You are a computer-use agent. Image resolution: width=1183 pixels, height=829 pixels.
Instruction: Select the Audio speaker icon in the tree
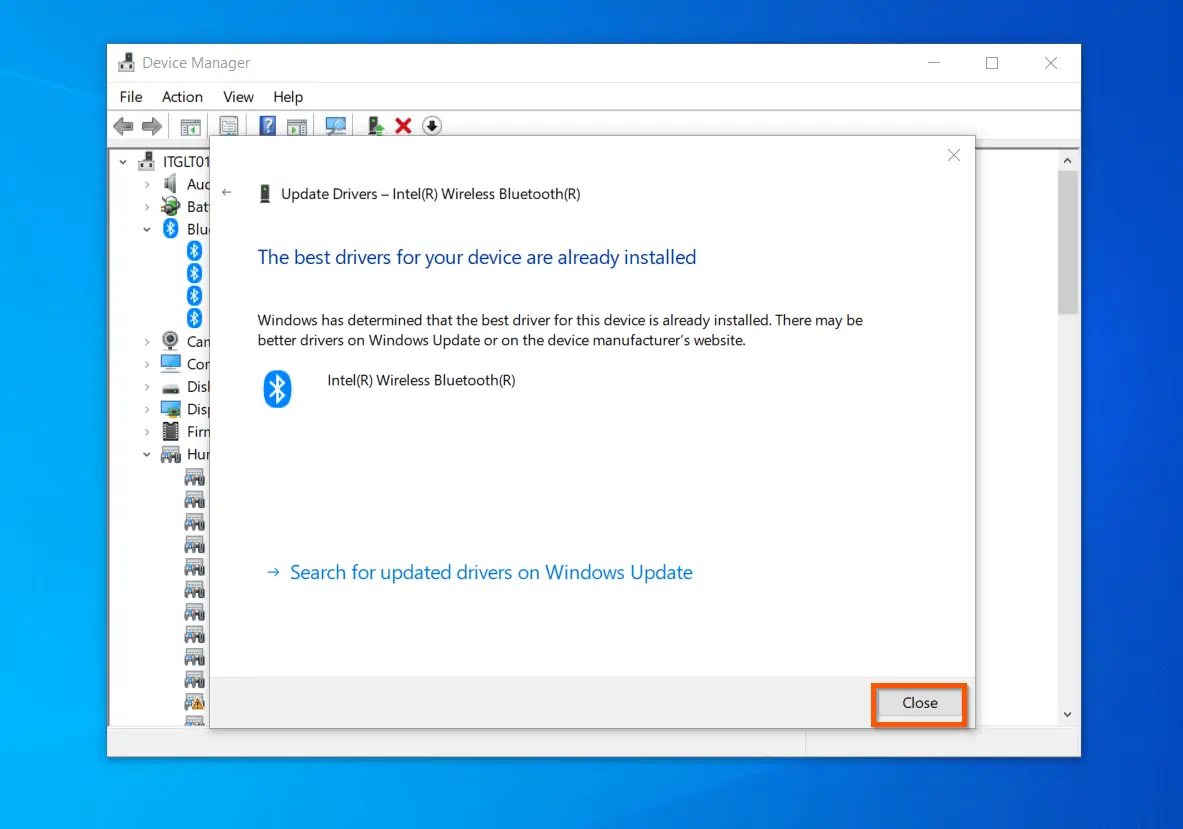(171, 184)
